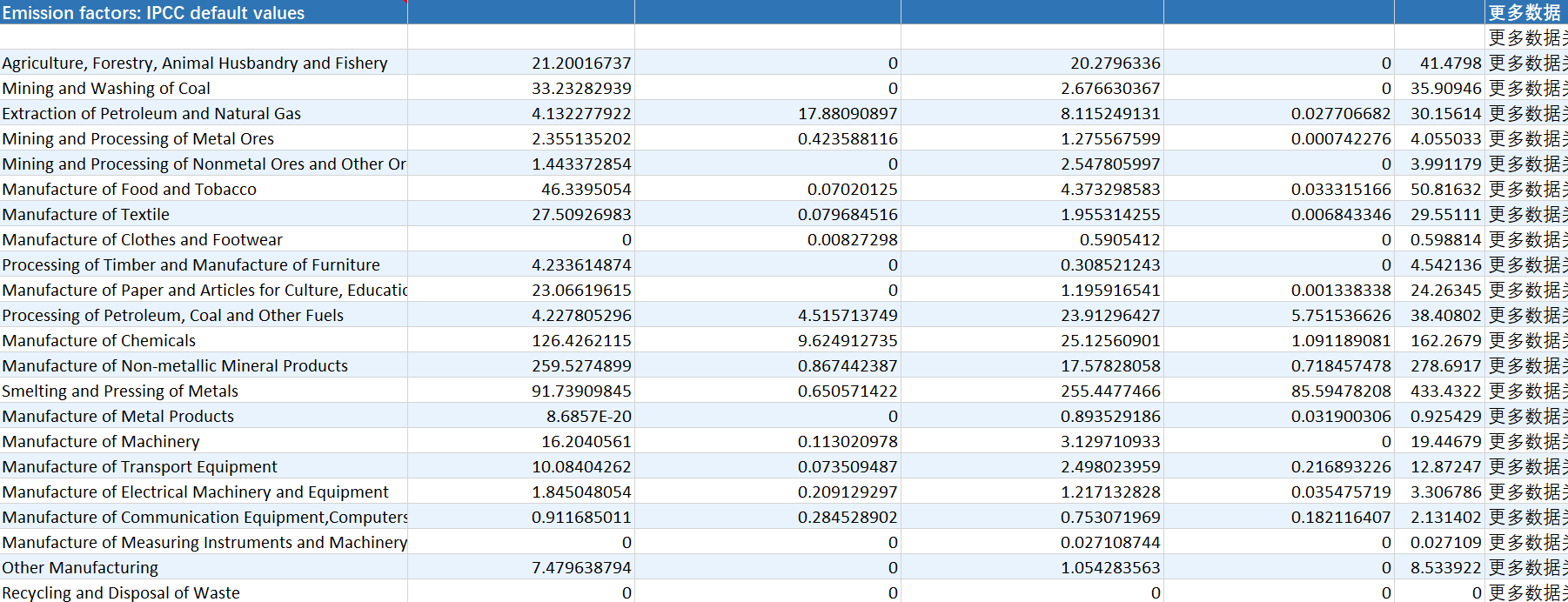This screenshot has width=1568, height=602.
Task: Click the cell containing 46.3395054
Action: (521, 189)
